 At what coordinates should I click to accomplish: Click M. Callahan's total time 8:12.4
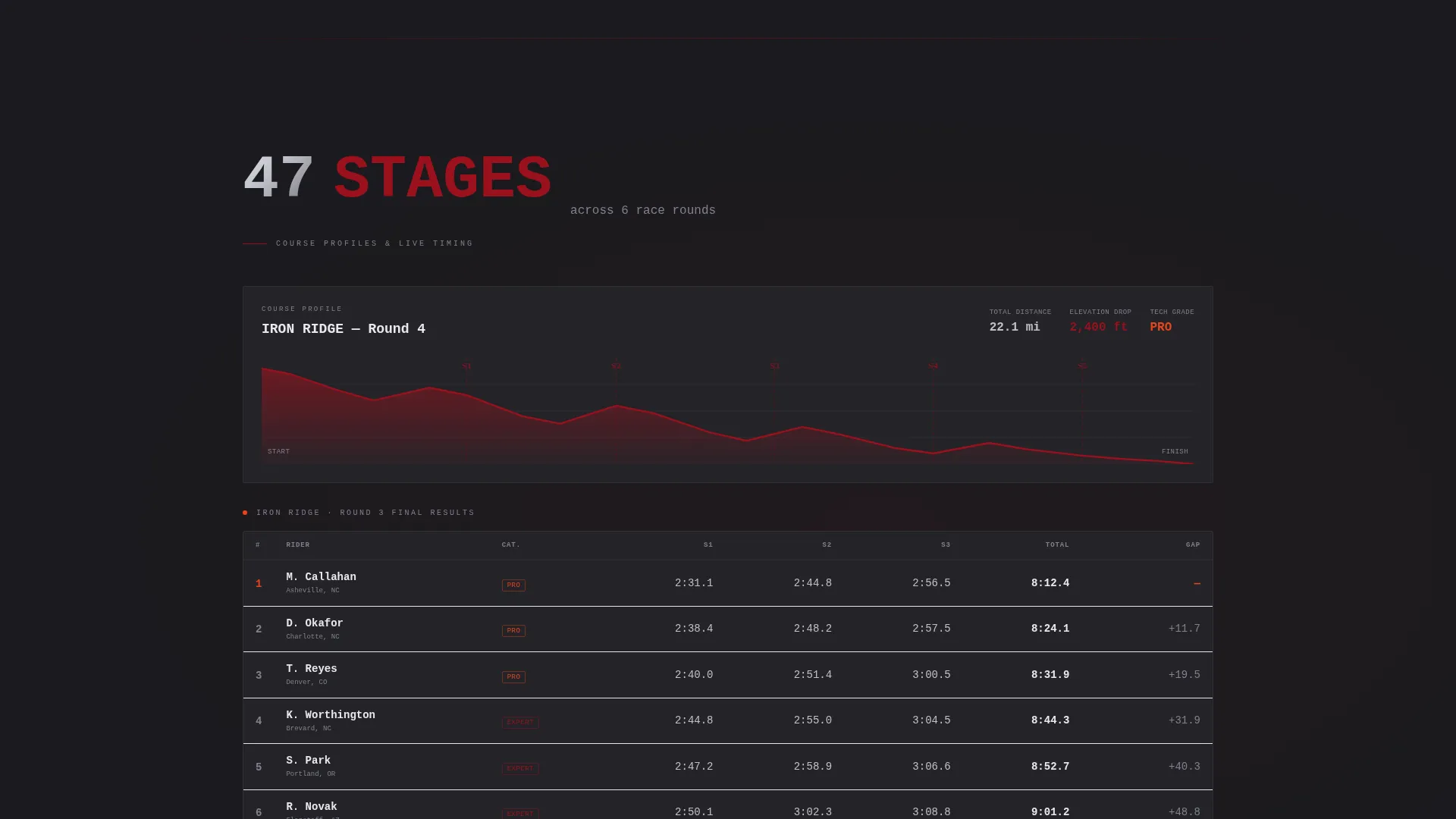1050,583
